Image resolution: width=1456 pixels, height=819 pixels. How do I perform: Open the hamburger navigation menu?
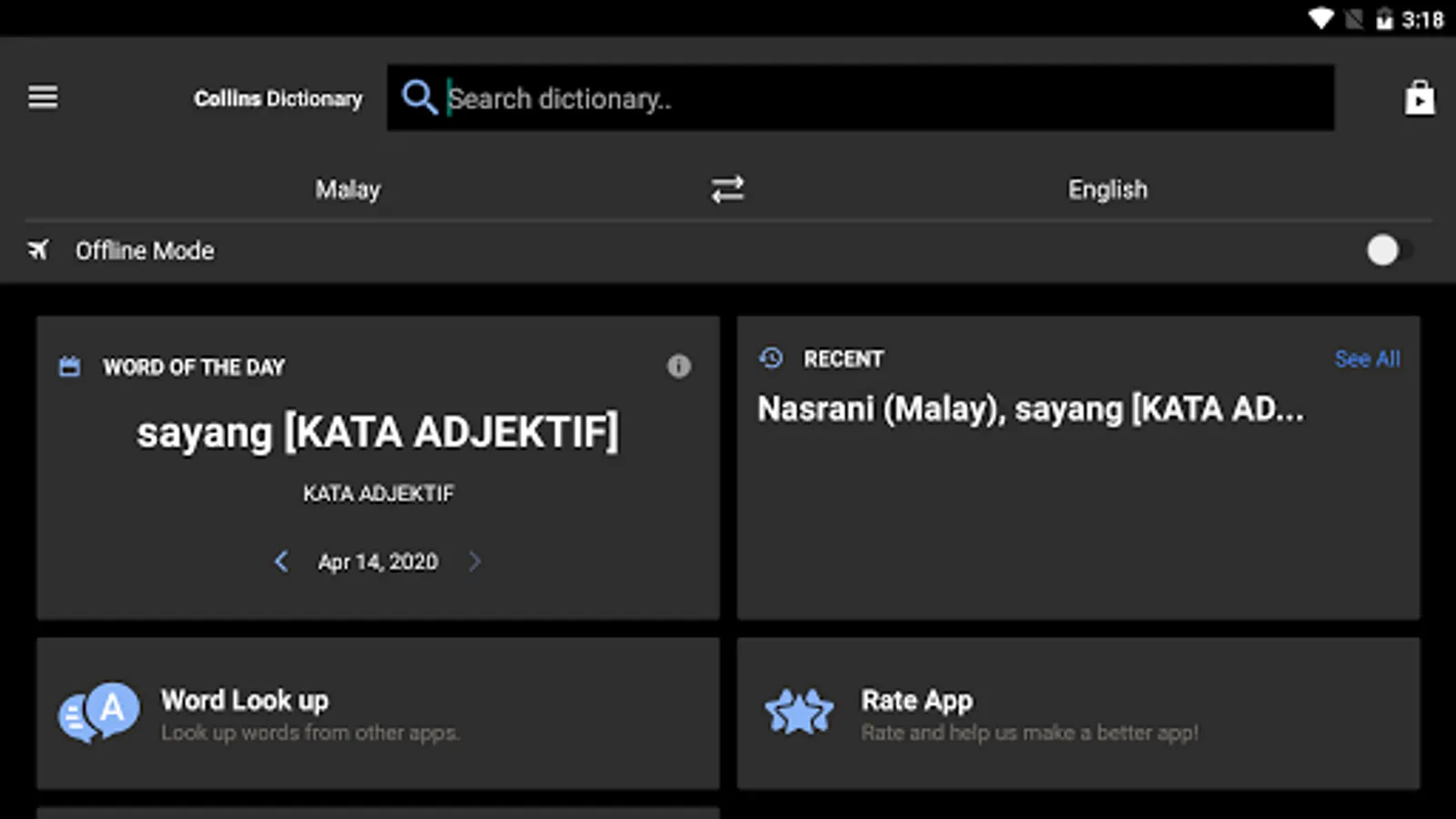point(43,96)
